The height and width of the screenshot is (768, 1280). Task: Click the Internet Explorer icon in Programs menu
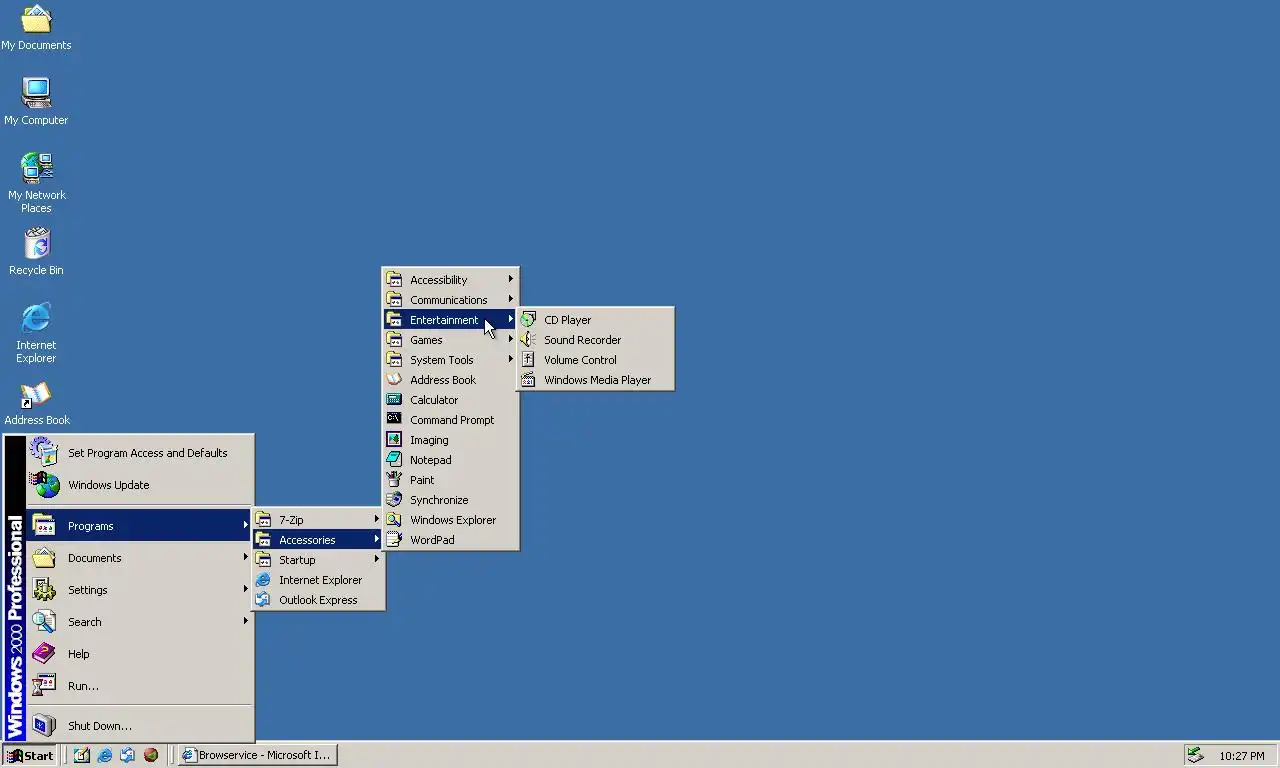tap(263, 580)
